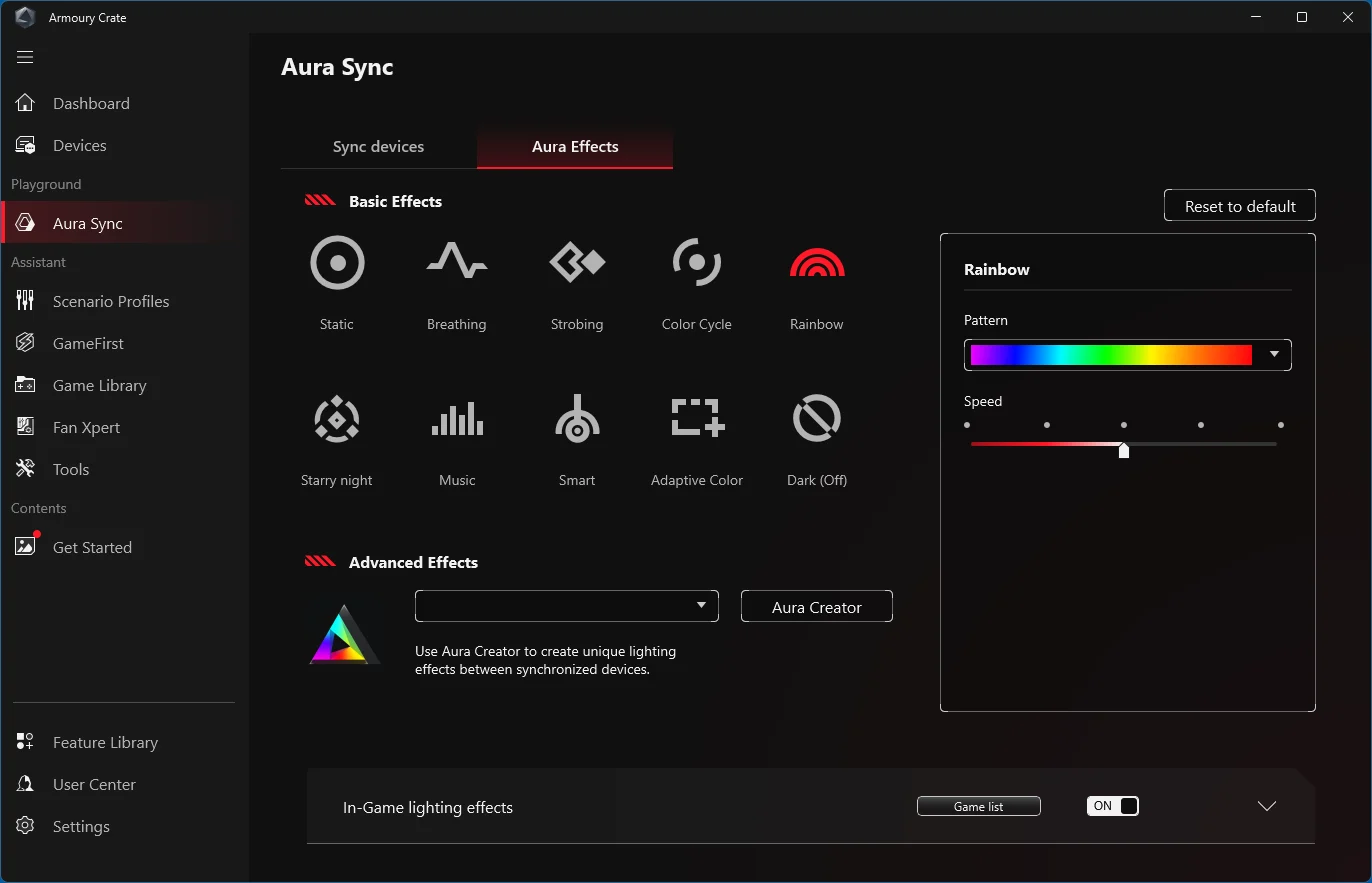Choose the Adaptive Color effect icon
The image size is (1372, 883).
click(697, 418)
